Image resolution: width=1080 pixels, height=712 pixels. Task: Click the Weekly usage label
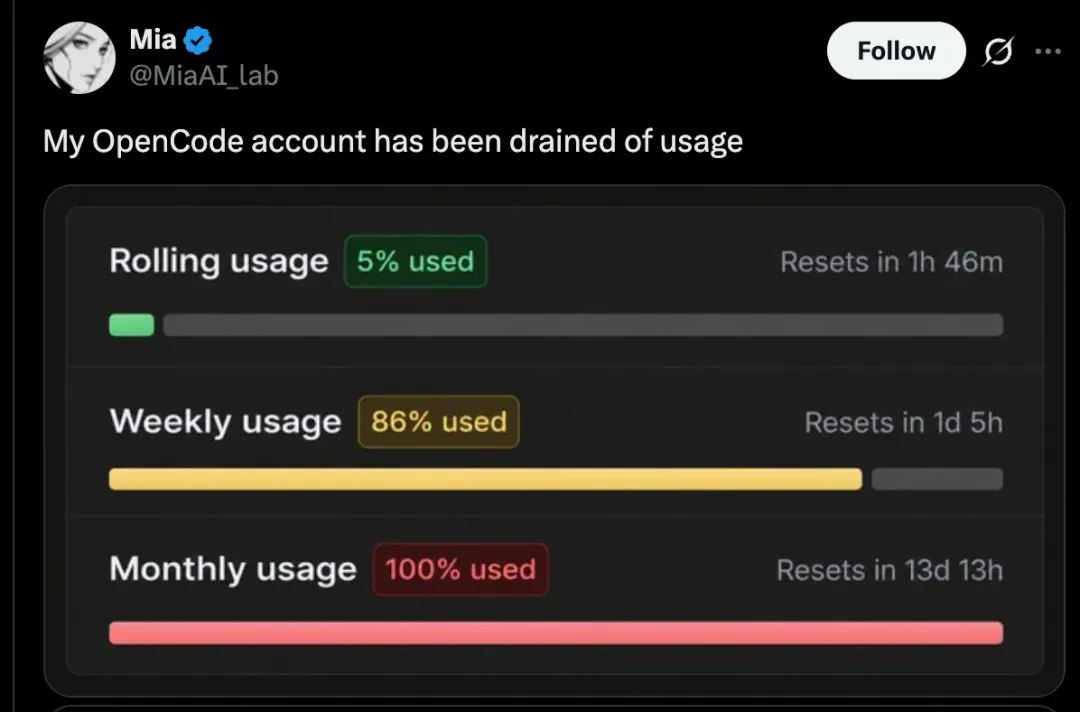pos(225,421)
